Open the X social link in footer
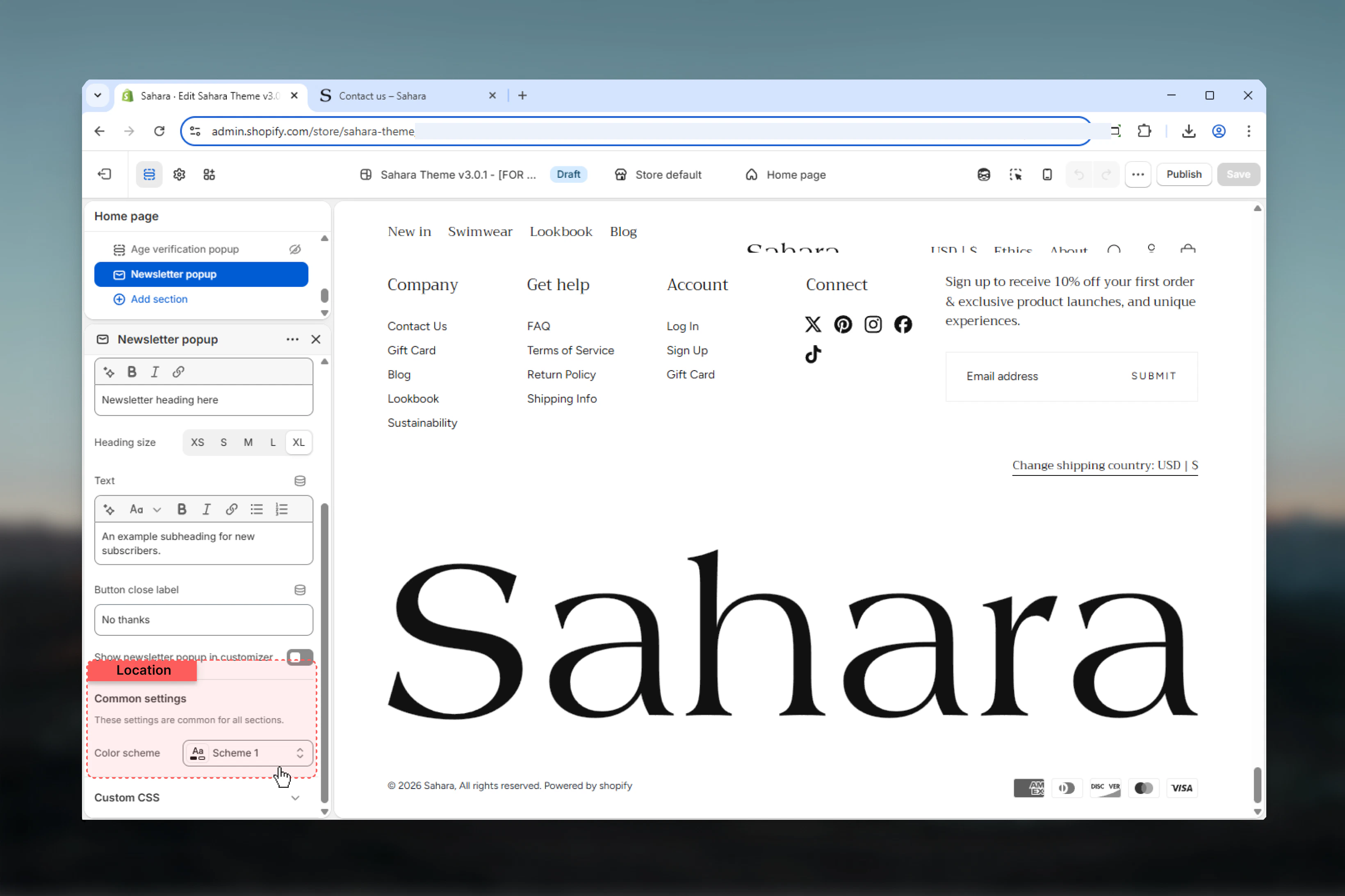 tap(813, 325)
